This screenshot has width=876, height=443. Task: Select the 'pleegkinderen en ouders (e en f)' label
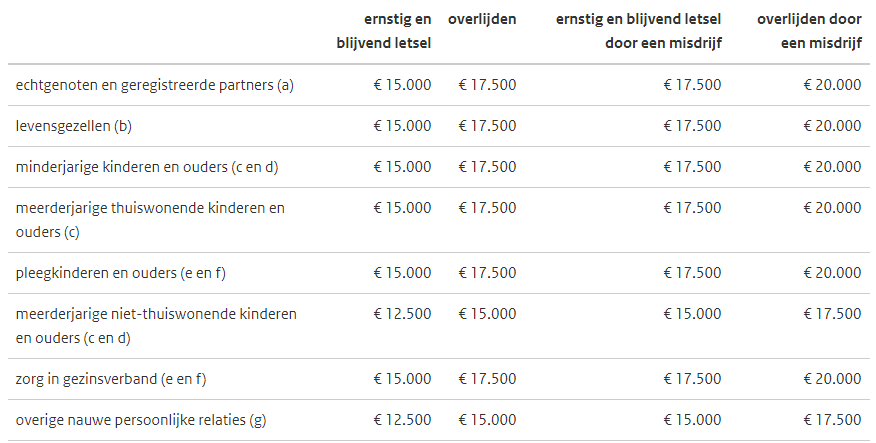127,273
